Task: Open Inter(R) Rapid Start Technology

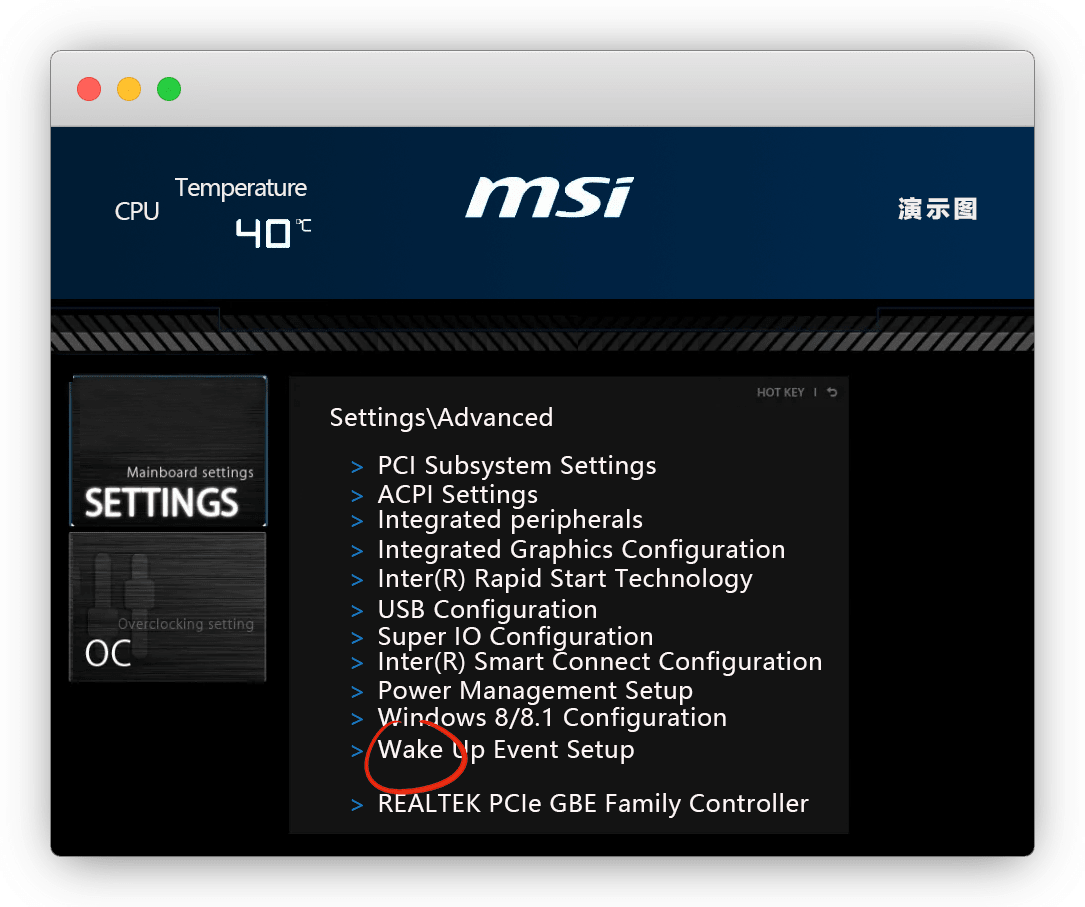Action: click(565, 579)
